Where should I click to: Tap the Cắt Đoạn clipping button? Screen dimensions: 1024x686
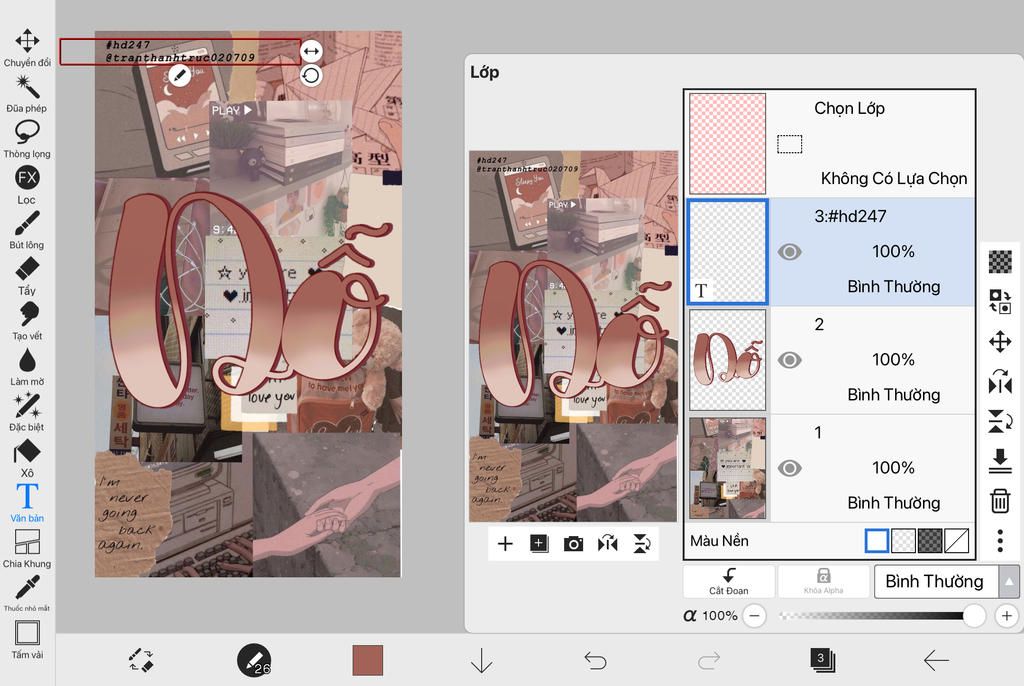(729, 581)
